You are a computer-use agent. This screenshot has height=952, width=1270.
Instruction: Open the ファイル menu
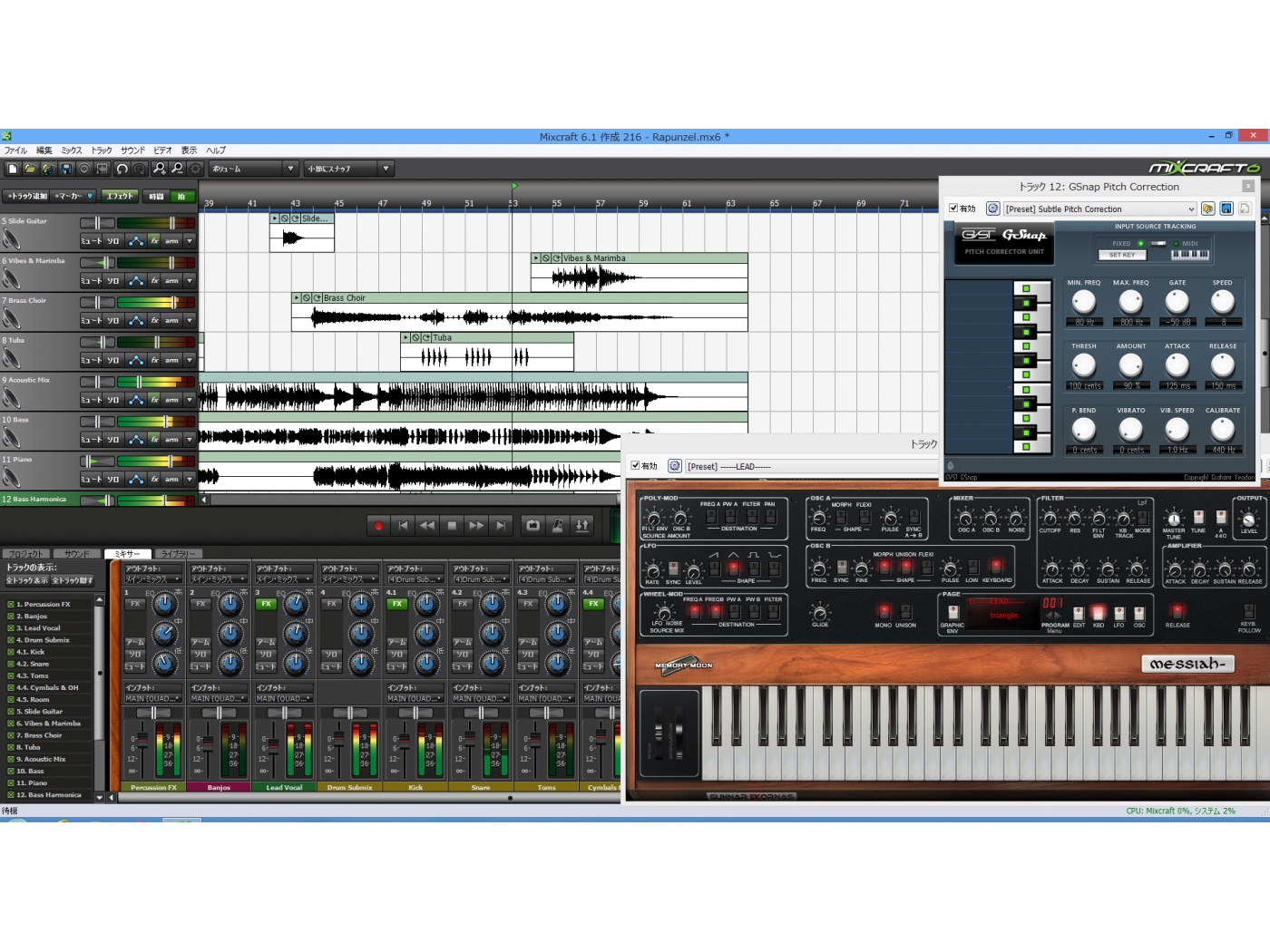click(x=15, y=151)
